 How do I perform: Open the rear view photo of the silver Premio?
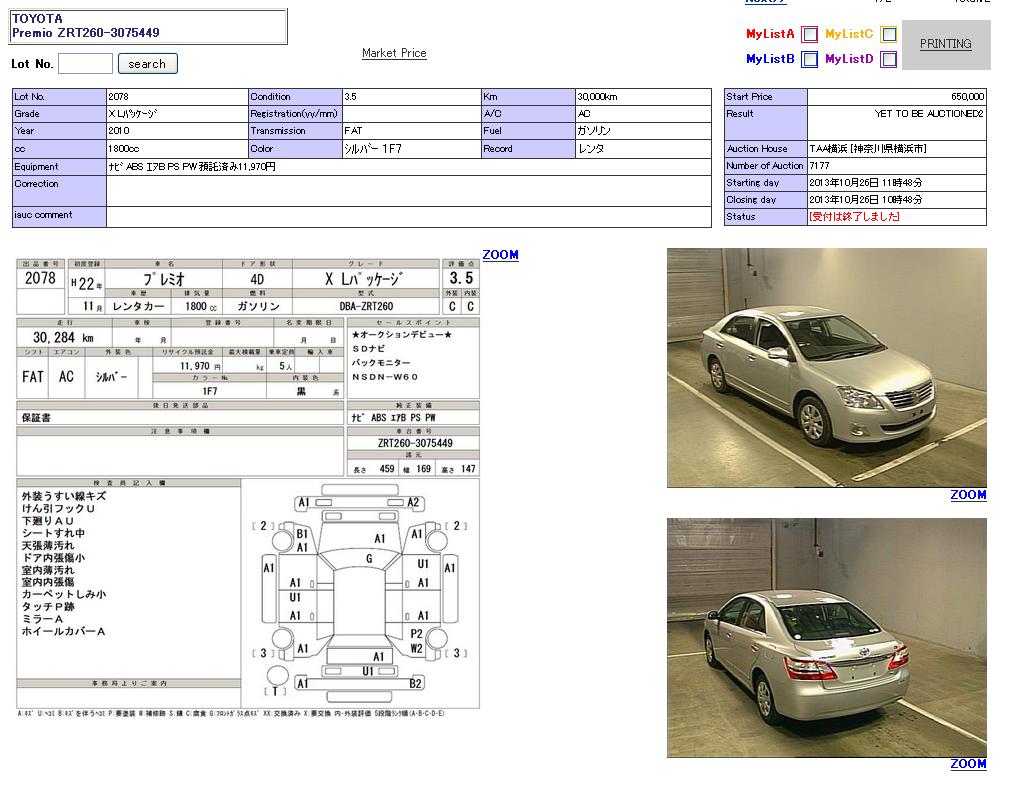826,637
